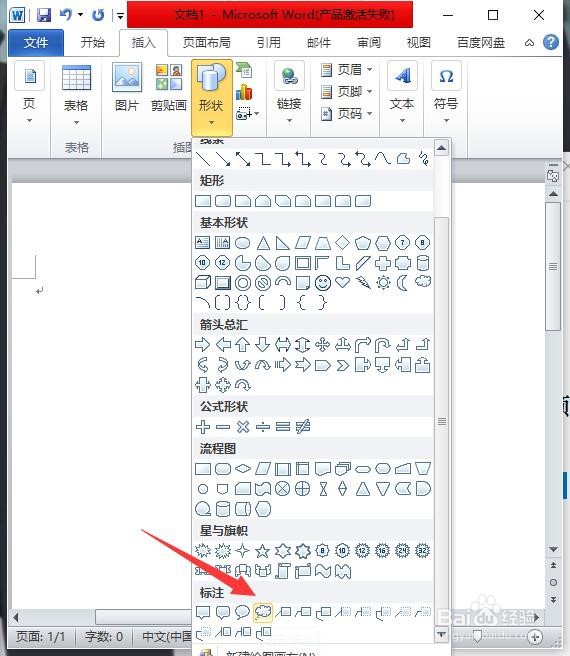Save document with the floppy icon
This screenshot has height=656, width=570.
pyautogui.click(x=44, y=15)
